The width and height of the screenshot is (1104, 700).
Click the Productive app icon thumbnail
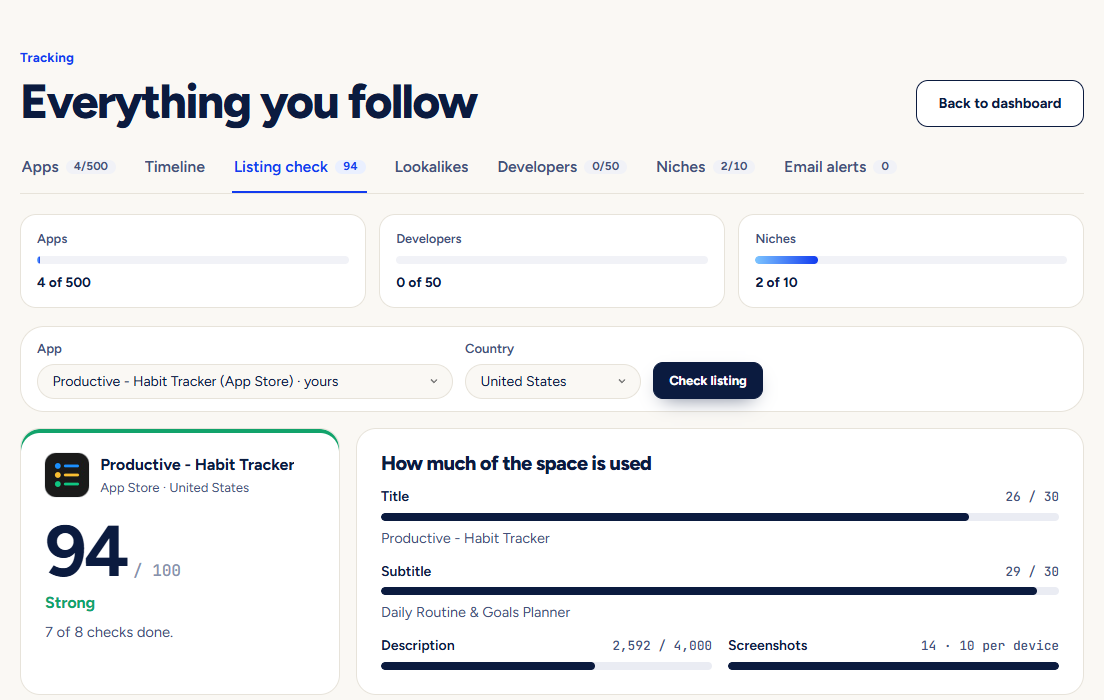pyautogui.click(x=67, y=475)
